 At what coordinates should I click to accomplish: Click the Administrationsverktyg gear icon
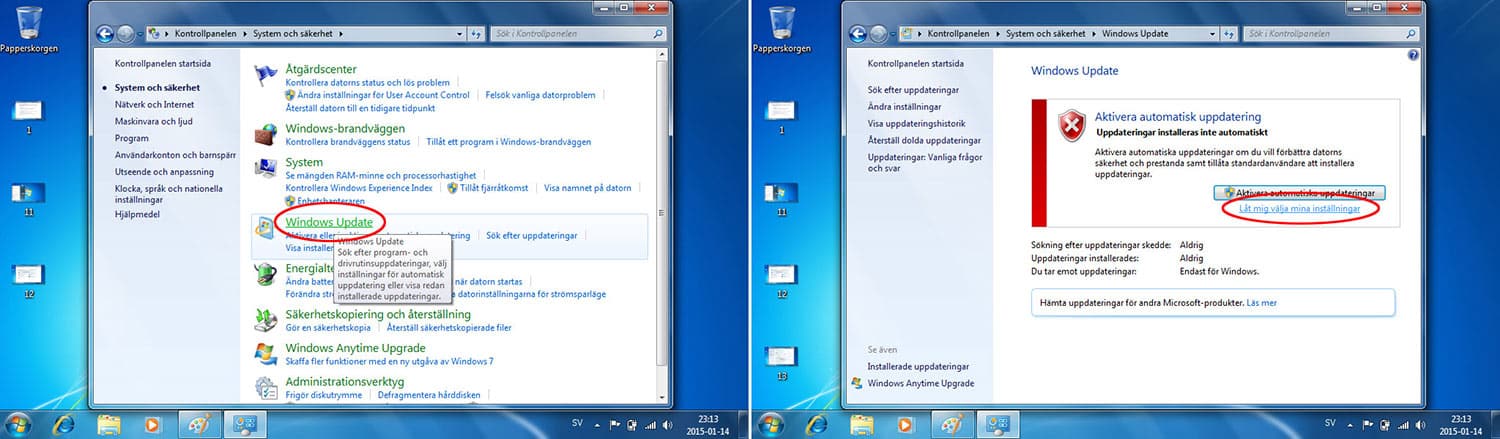coord(265,387)
